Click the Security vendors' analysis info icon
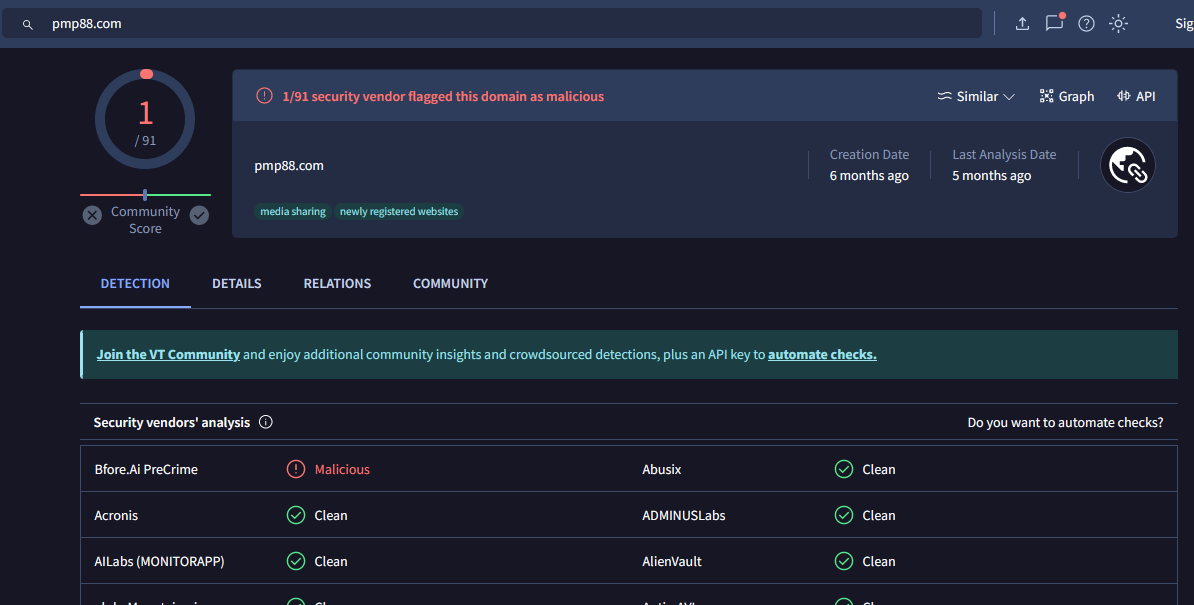Image resolution: width=1194 pixels, height=605 pixels. pyautogui.click(x=266, y=422)
